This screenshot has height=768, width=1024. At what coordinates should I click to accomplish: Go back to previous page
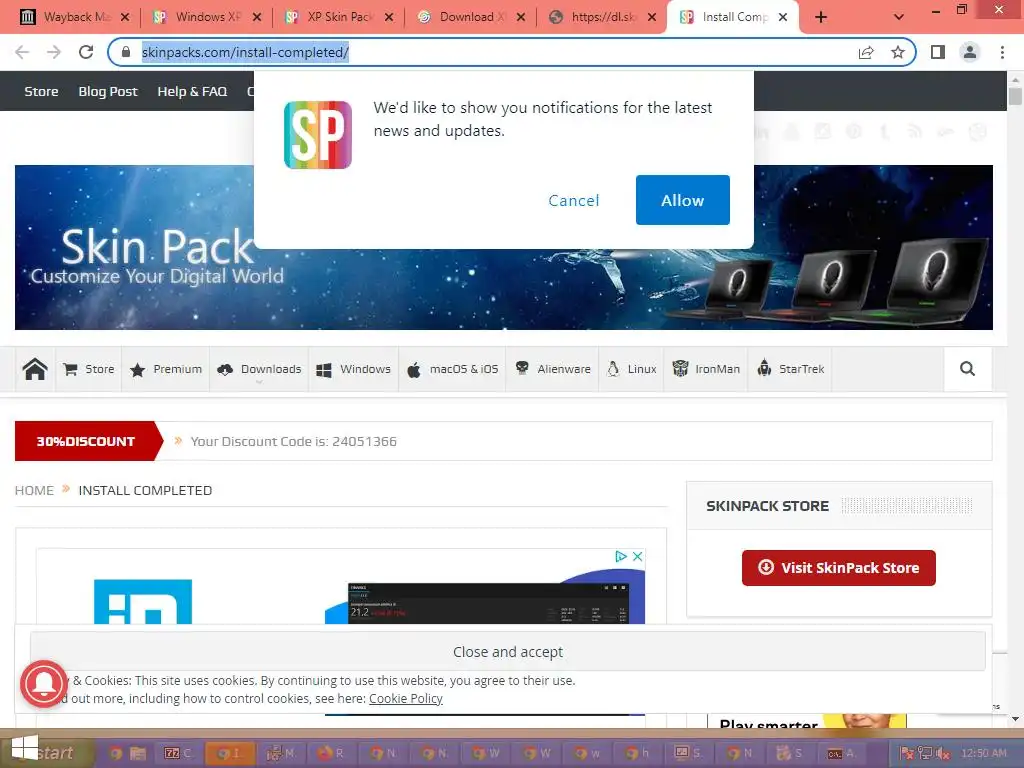(22, 52)
